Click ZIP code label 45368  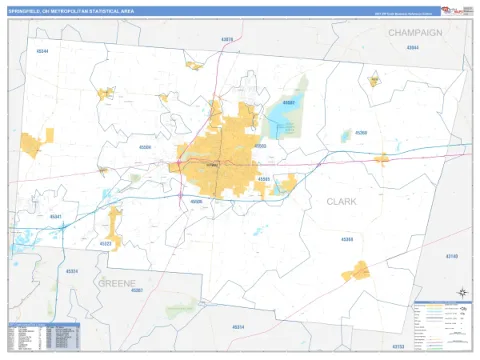click(x=347, y=239)
